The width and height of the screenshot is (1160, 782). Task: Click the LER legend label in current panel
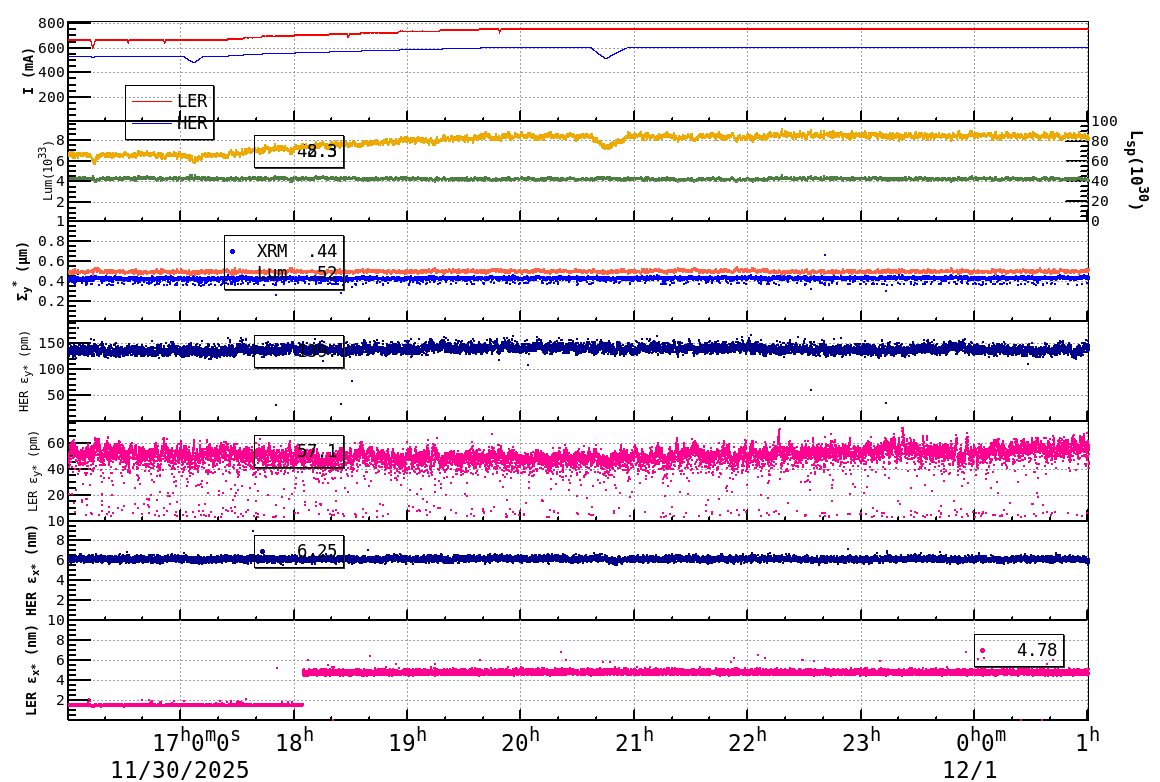pos(192,101)
